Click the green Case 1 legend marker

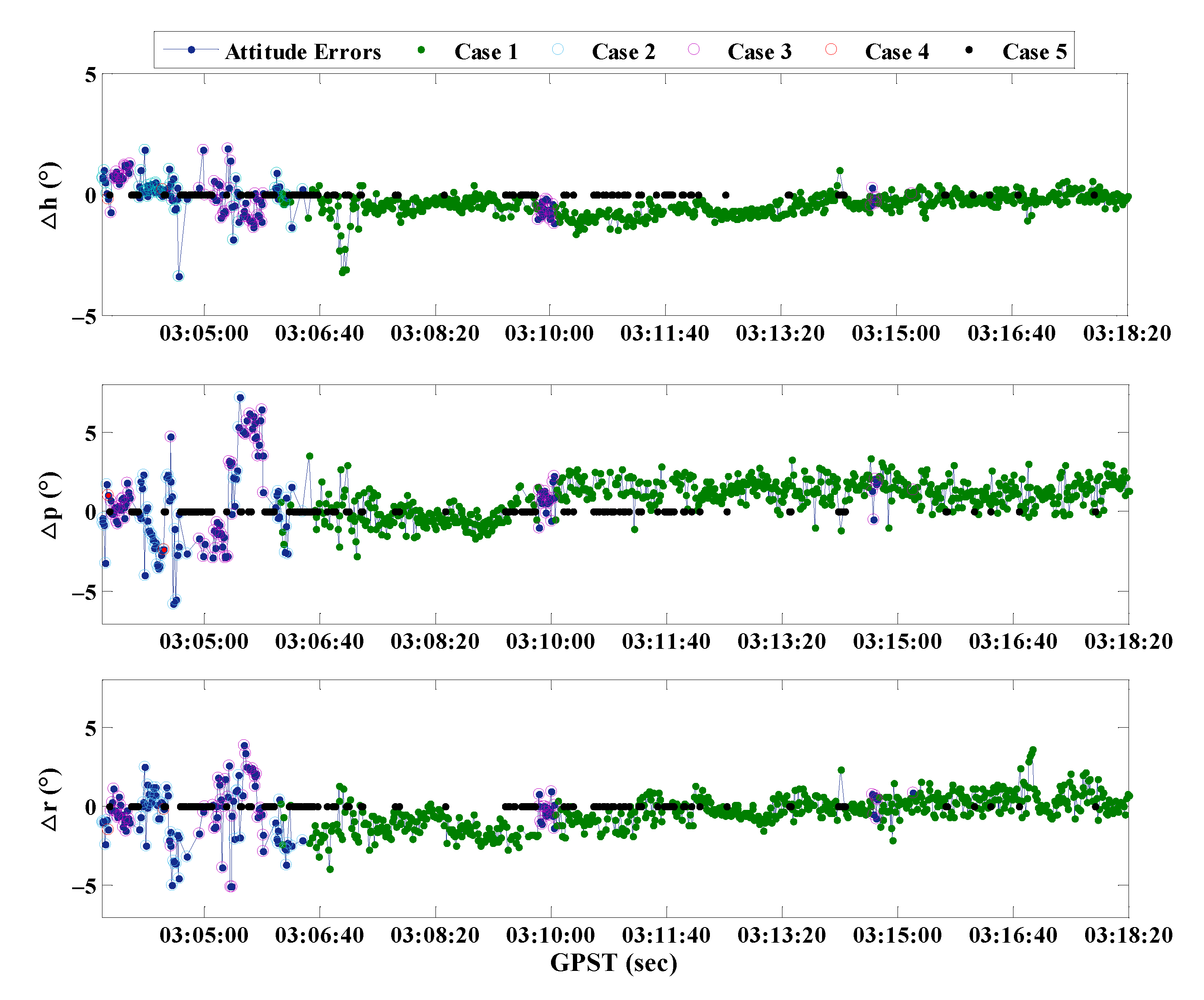click(x=422, y=51)
